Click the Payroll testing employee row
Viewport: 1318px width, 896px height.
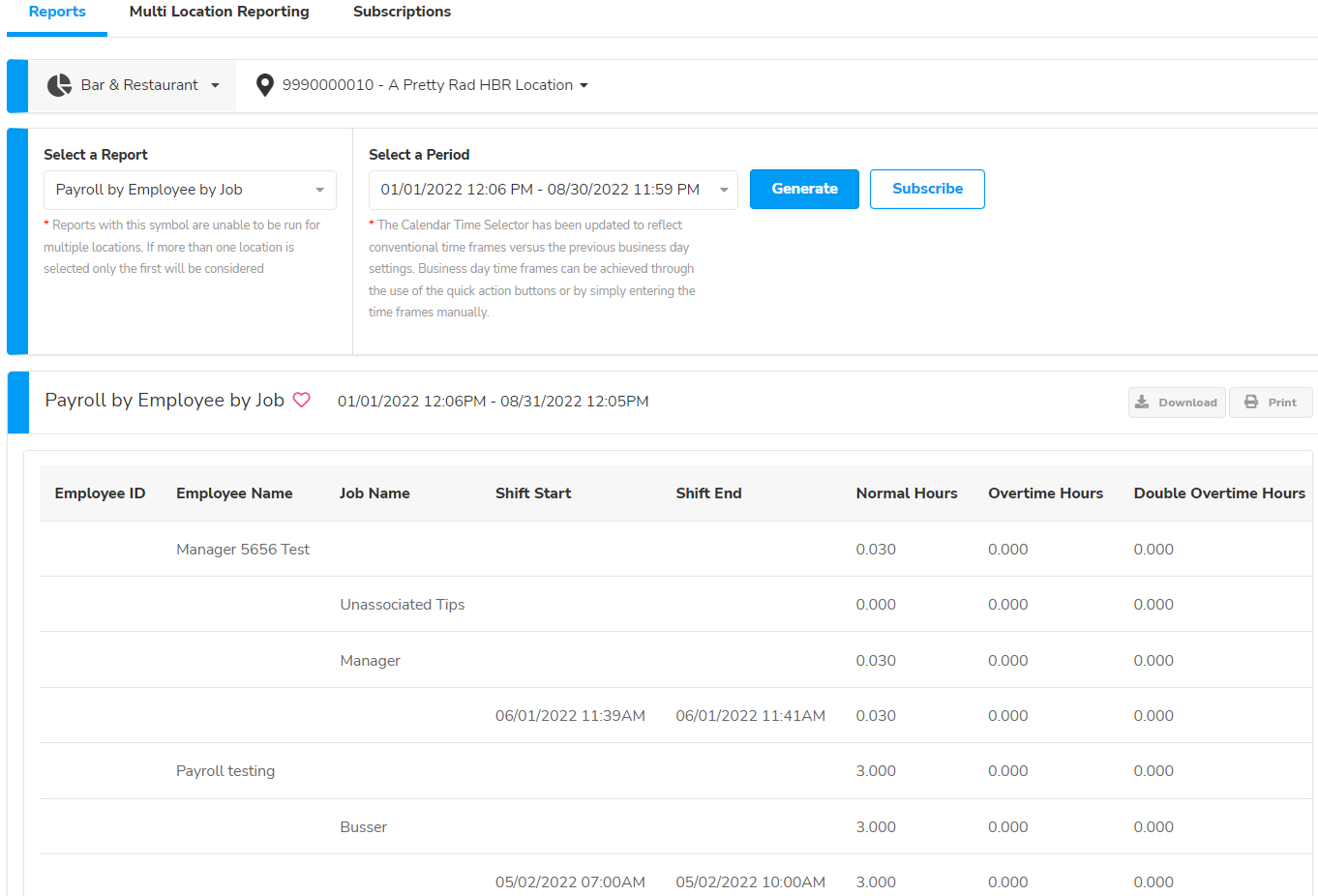coord(225,771)
